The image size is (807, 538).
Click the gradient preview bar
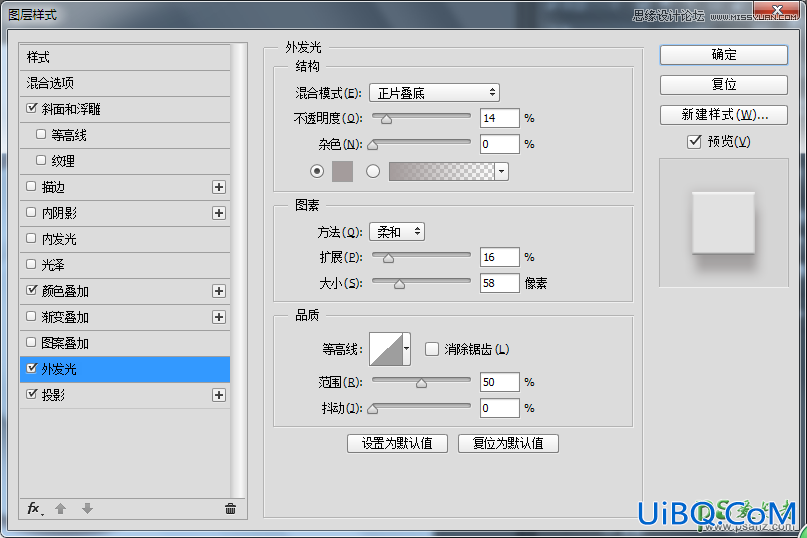442,171
